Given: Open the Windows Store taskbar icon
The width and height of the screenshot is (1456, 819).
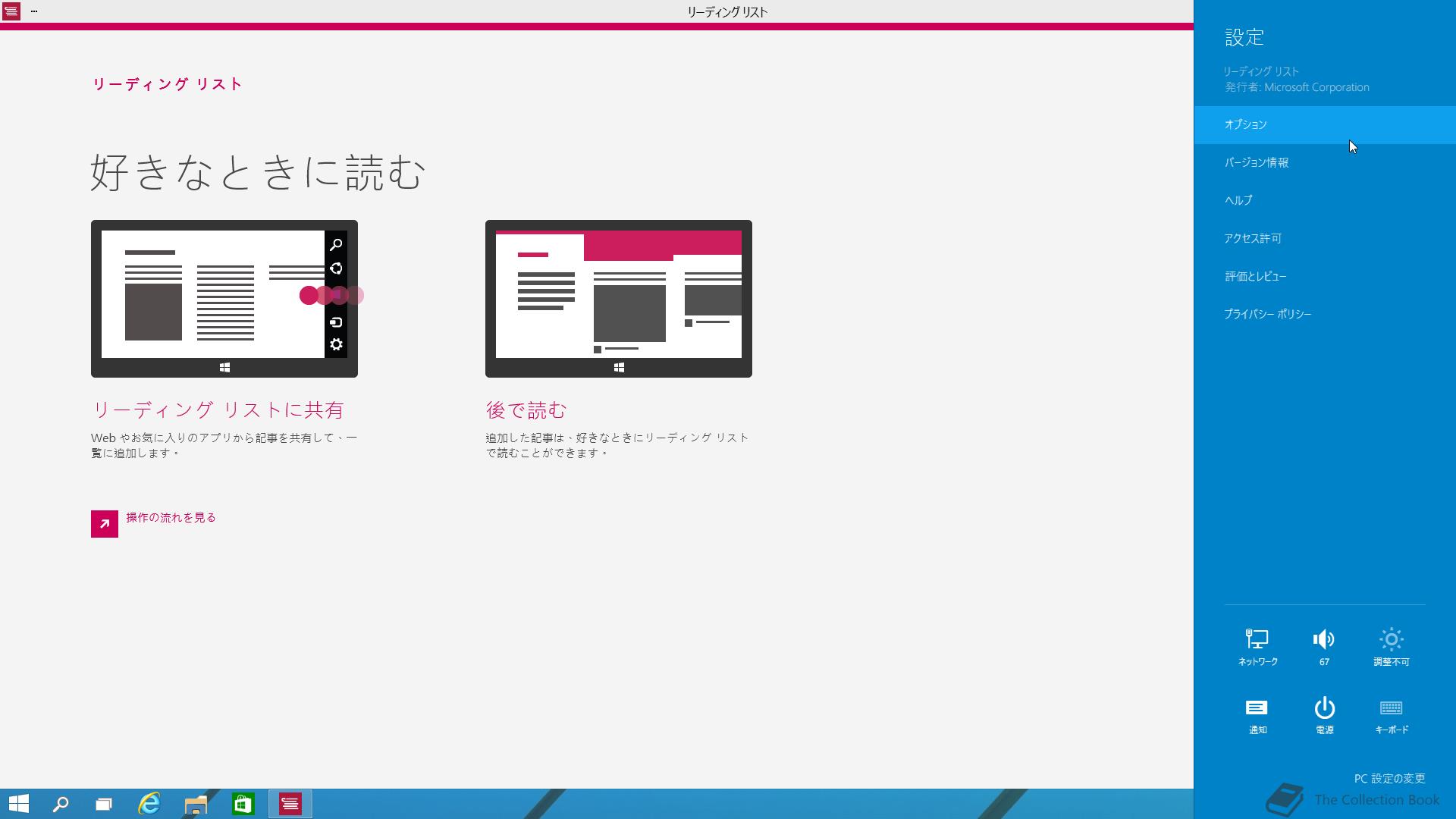Looking at the screenshot, I should pyautogui.click(x=243, y=804).
